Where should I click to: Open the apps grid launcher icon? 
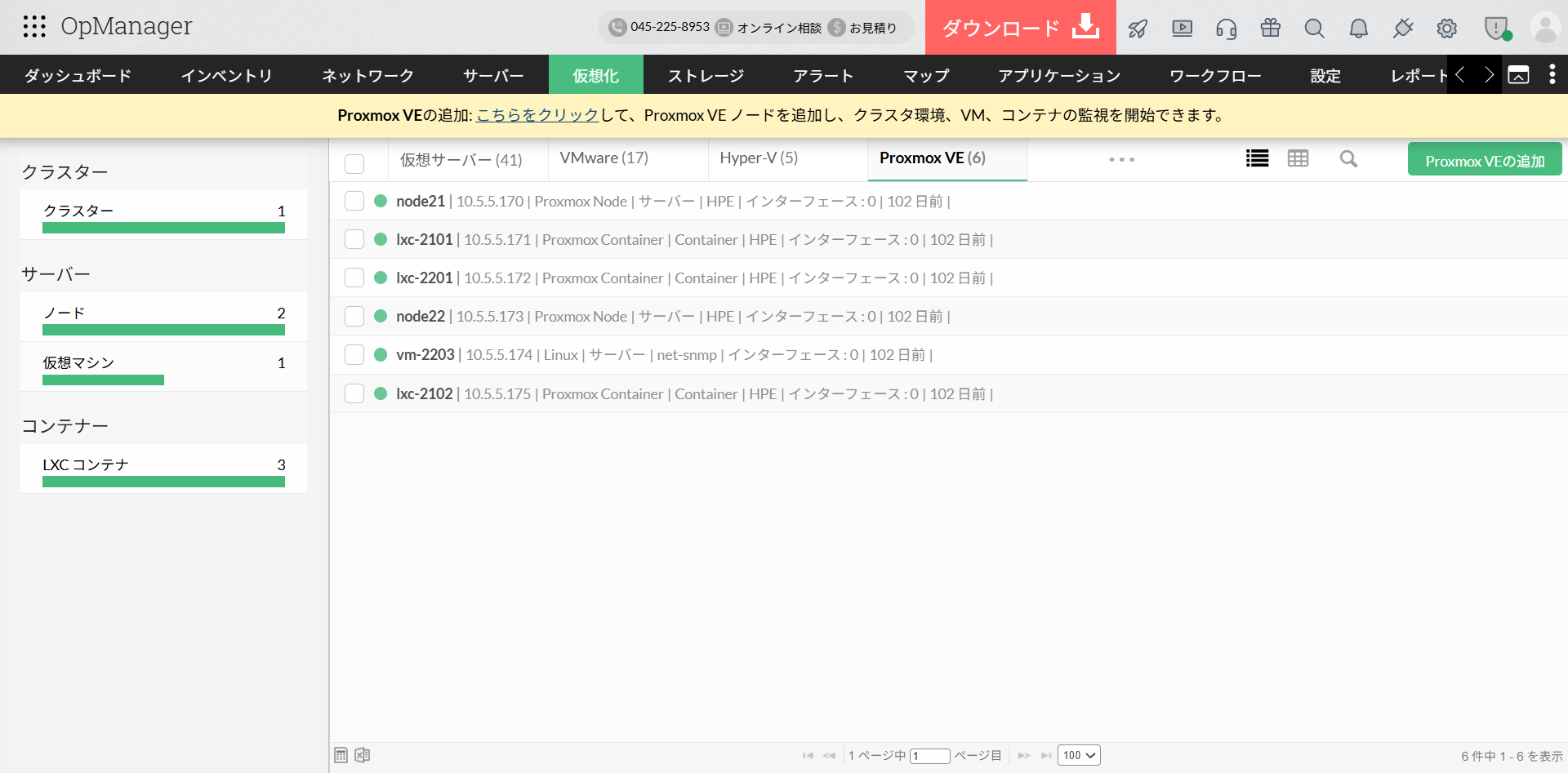coord(34,27)
